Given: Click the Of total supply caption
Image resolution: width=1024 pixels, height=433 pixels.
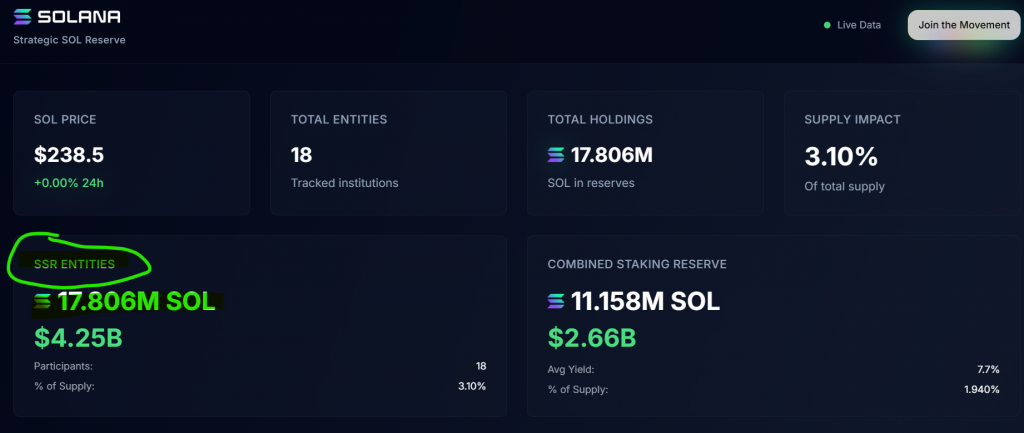Looking at the screenshot, I should [x=845, y=186].
